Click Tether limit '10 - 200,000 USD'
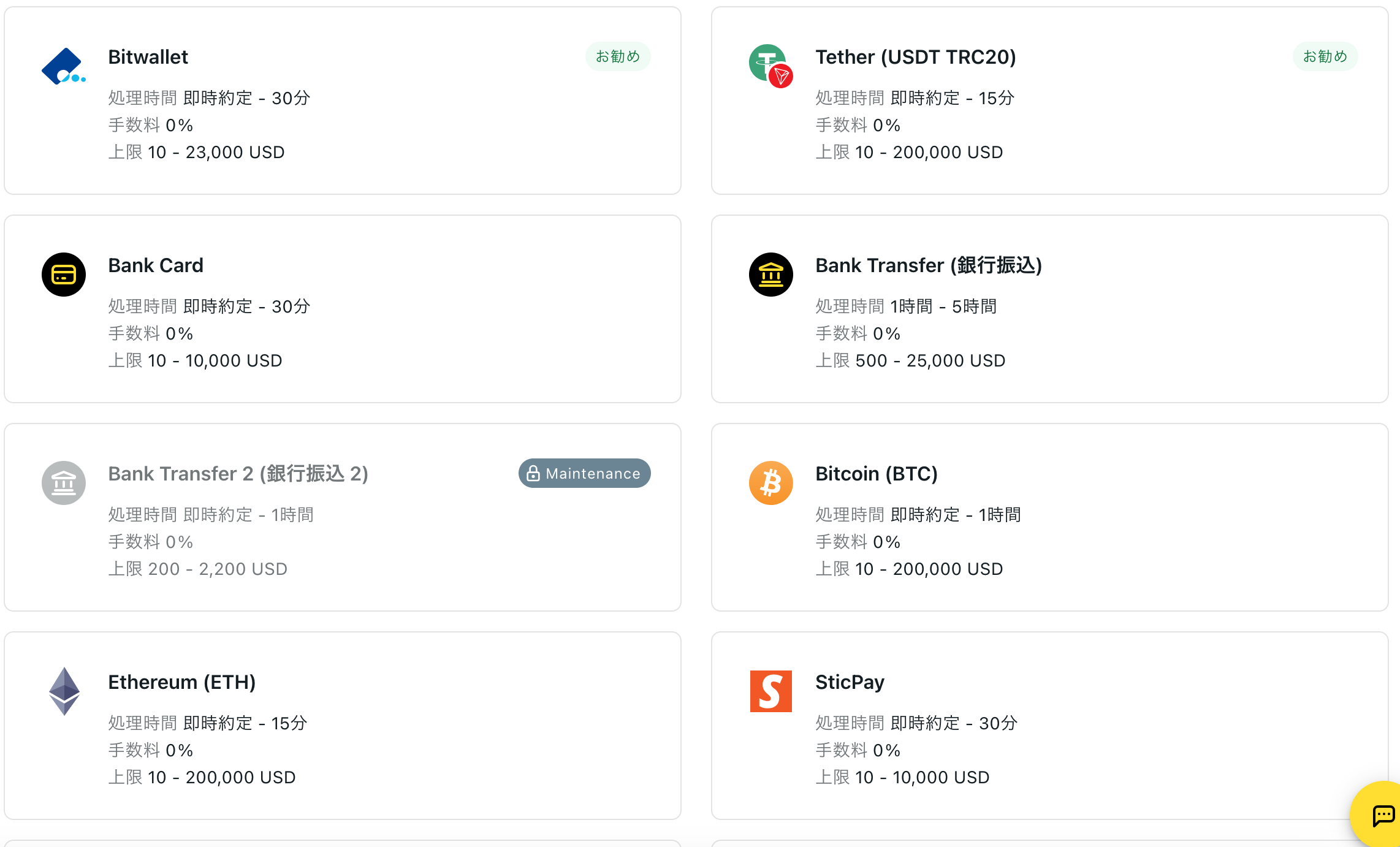Viewport: 1400px width, 847px height. 929,152
